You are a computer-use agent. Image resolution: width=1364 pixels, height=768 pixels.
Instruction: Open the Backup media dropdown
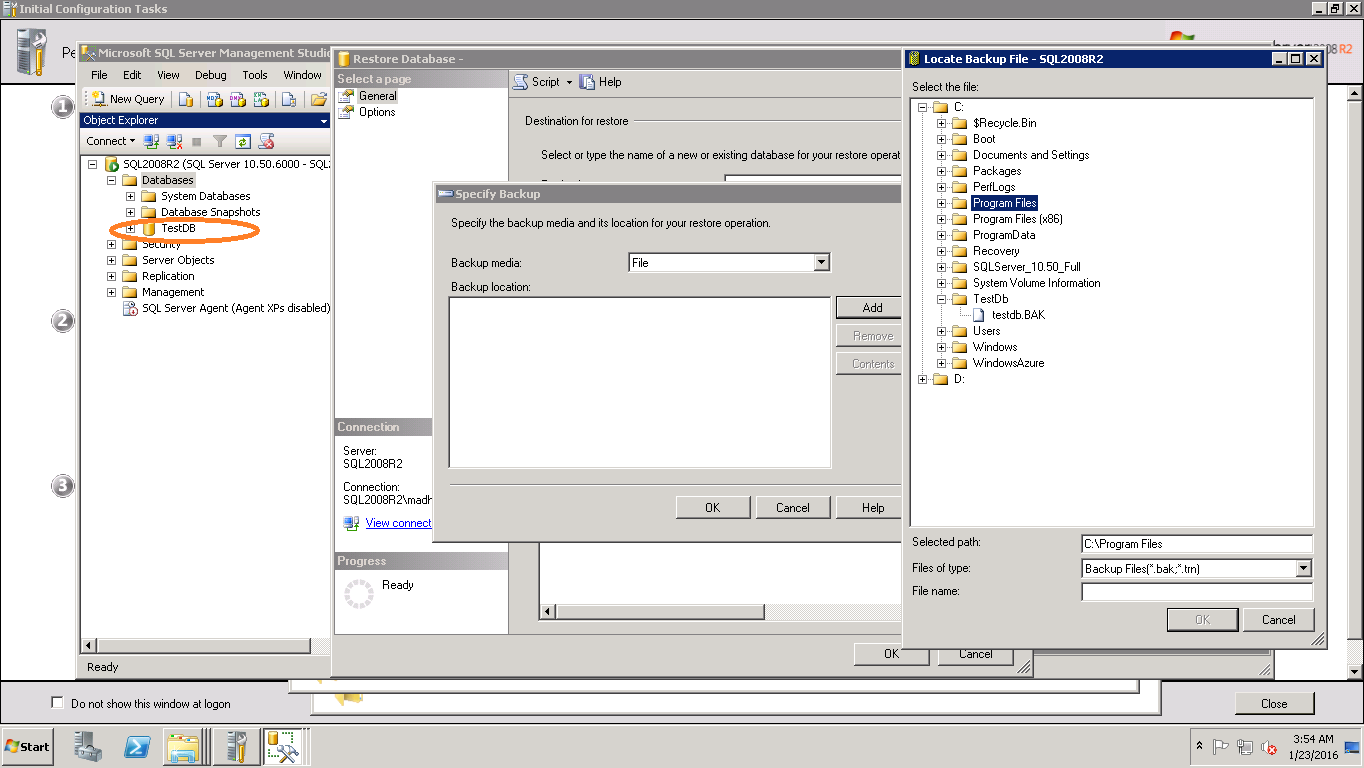[x=821, y=263]
